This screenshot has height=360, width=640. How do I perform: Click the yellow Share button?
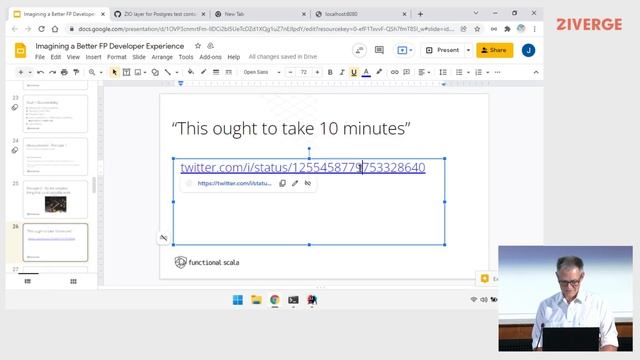(x=494, y=50)
